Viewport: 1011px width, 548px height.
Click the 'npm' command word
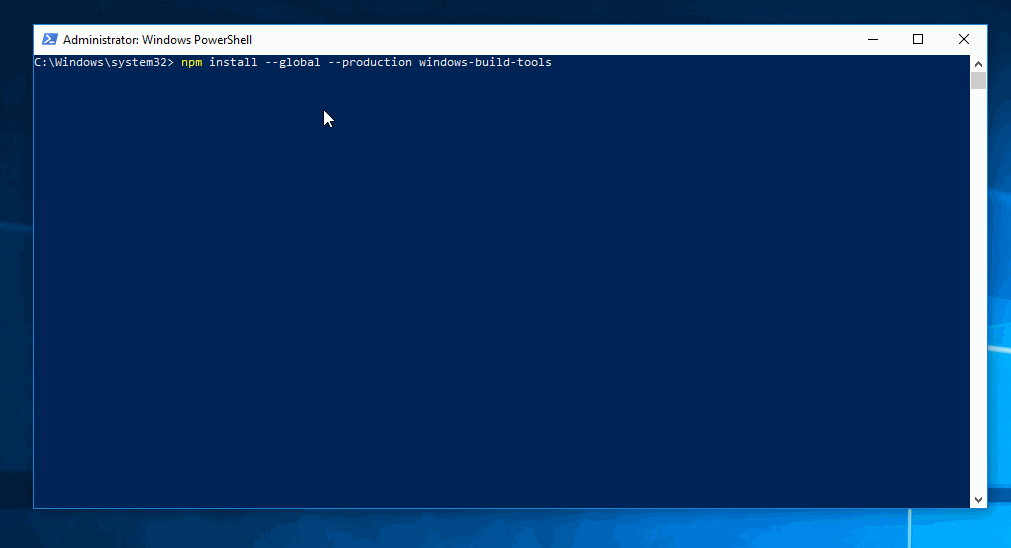pyautogui.click(x=191, y=63)
